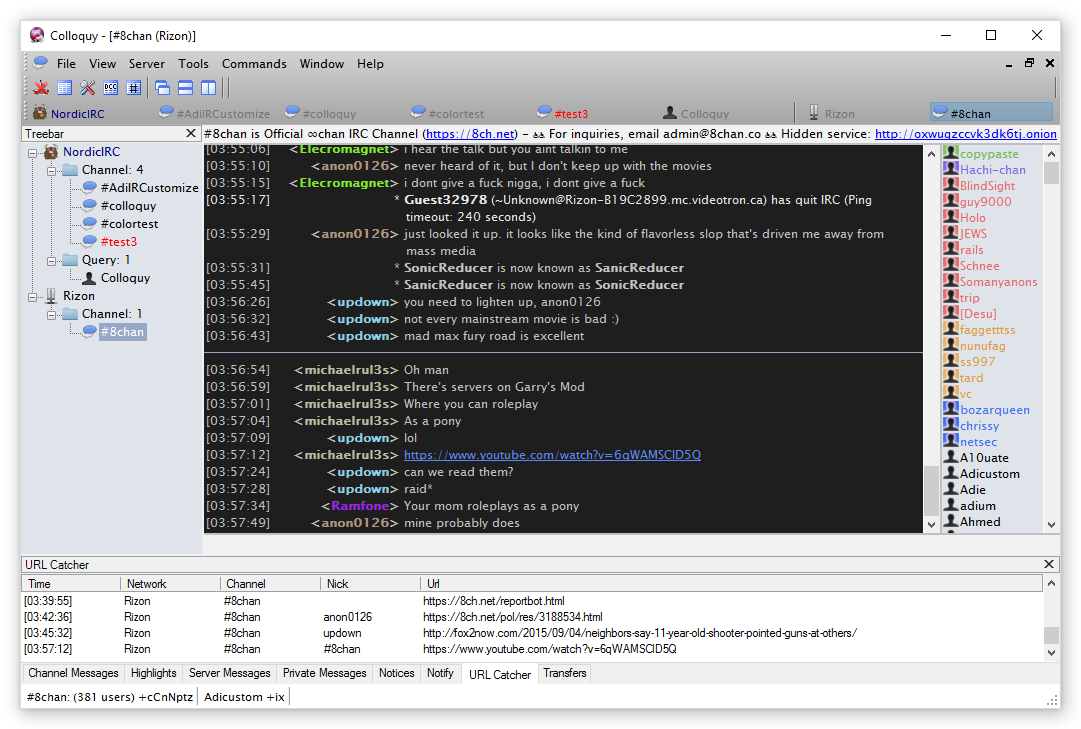Click the user icon beside A10uate
The image size is (1081, 729).
tap(951, 457)
